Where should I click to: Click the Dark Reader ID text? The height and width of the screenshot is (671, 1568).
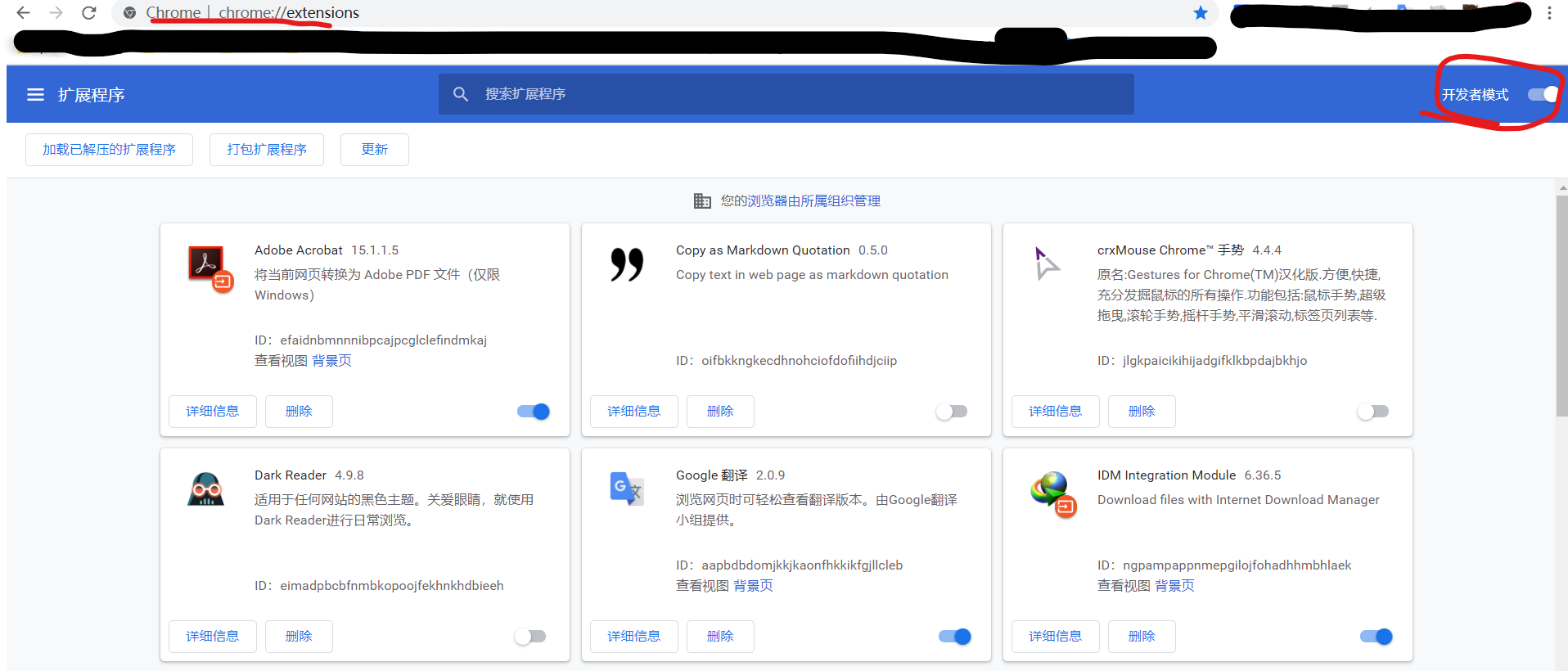[x=379, y=586]
